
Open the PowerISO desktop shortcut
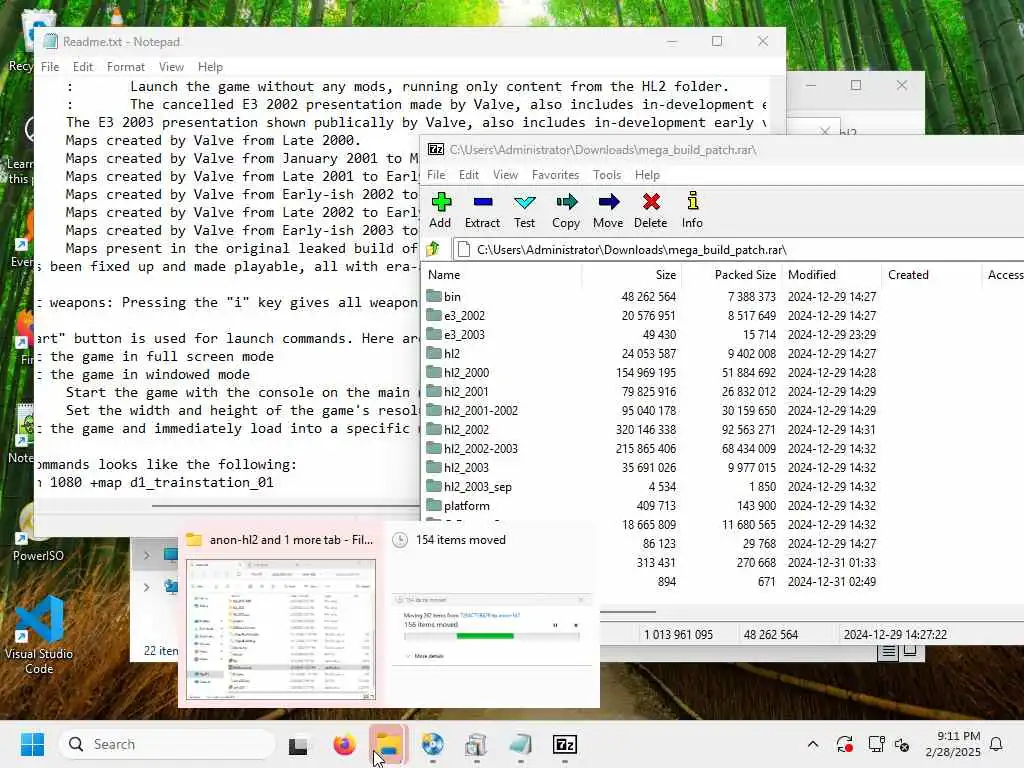[38, 532]
